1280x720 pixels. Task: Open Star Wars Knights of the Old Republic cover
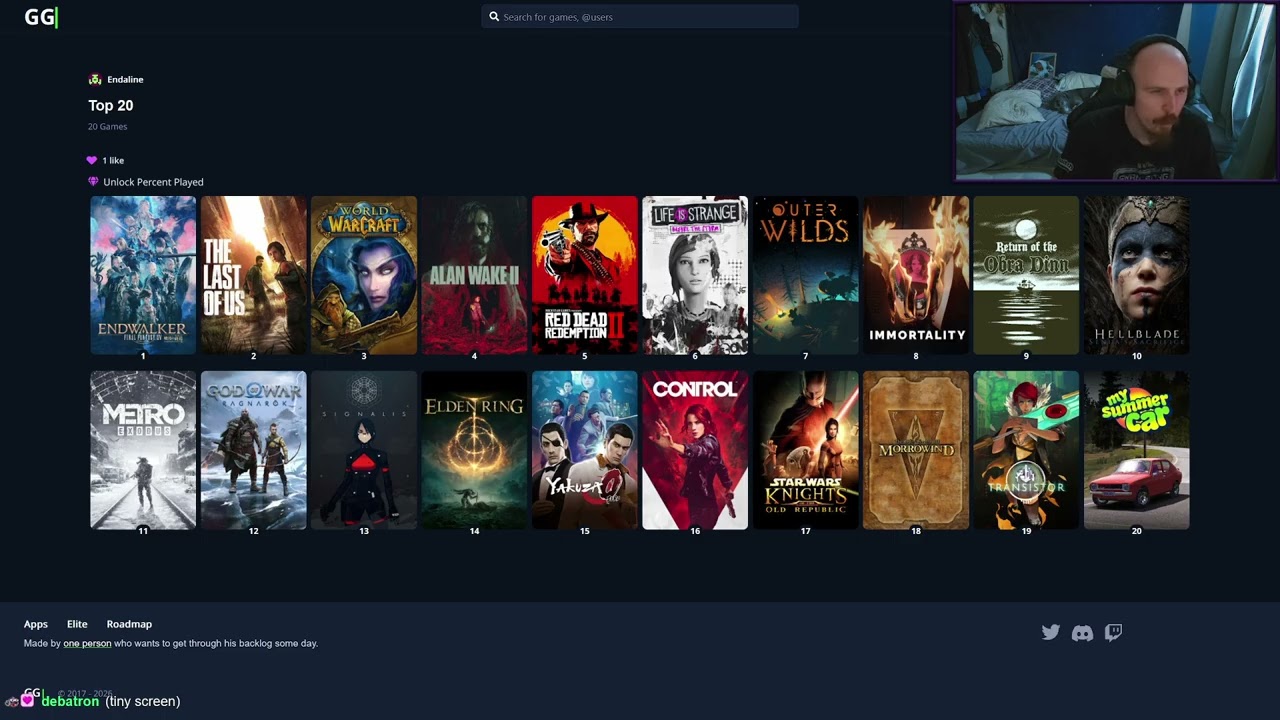[x=805, y=450]
